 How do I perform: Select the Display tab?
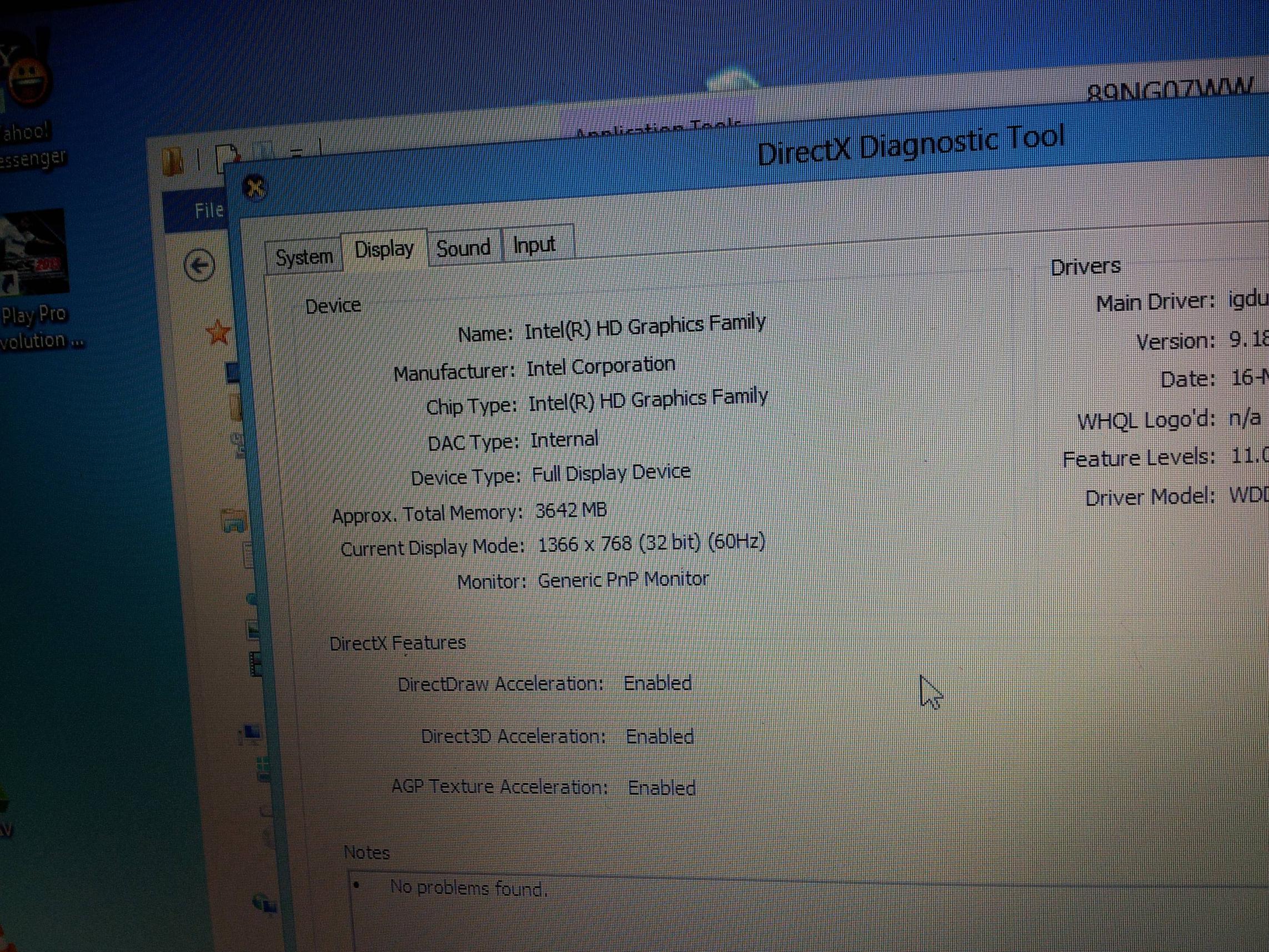pos(384,249)
